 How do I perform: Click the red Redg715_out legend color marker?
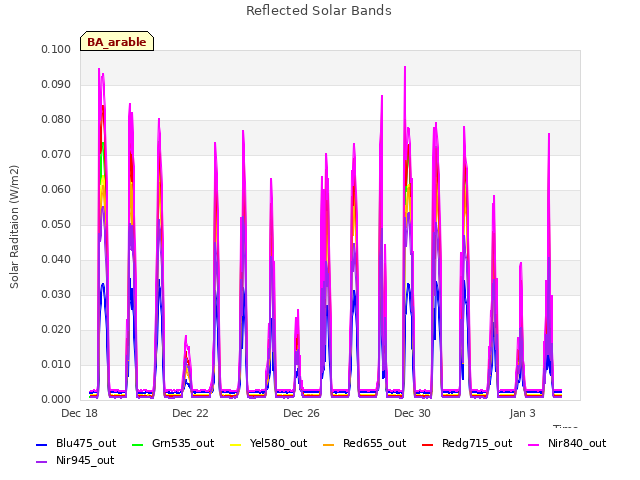(x=427, y=444)
